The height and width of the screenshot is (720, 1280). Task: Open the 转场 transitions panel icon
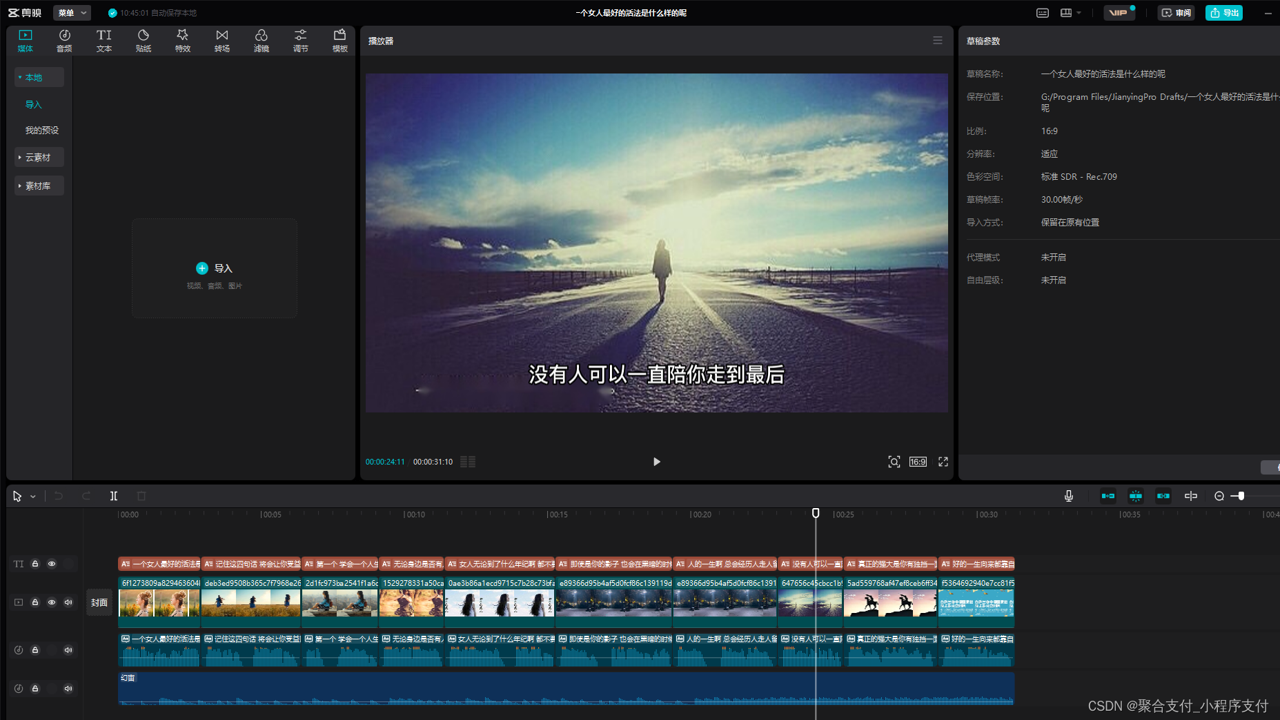(222, 40)
